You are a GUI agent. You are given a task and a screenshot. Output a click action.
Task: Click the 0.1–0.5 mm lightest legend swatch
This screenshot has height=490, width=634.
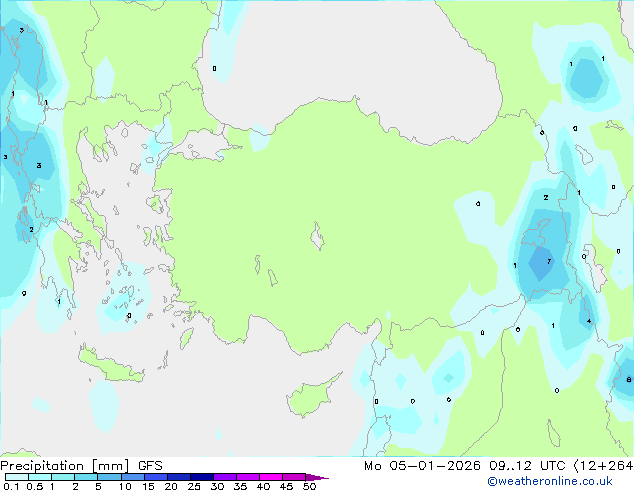coord(17,477)
